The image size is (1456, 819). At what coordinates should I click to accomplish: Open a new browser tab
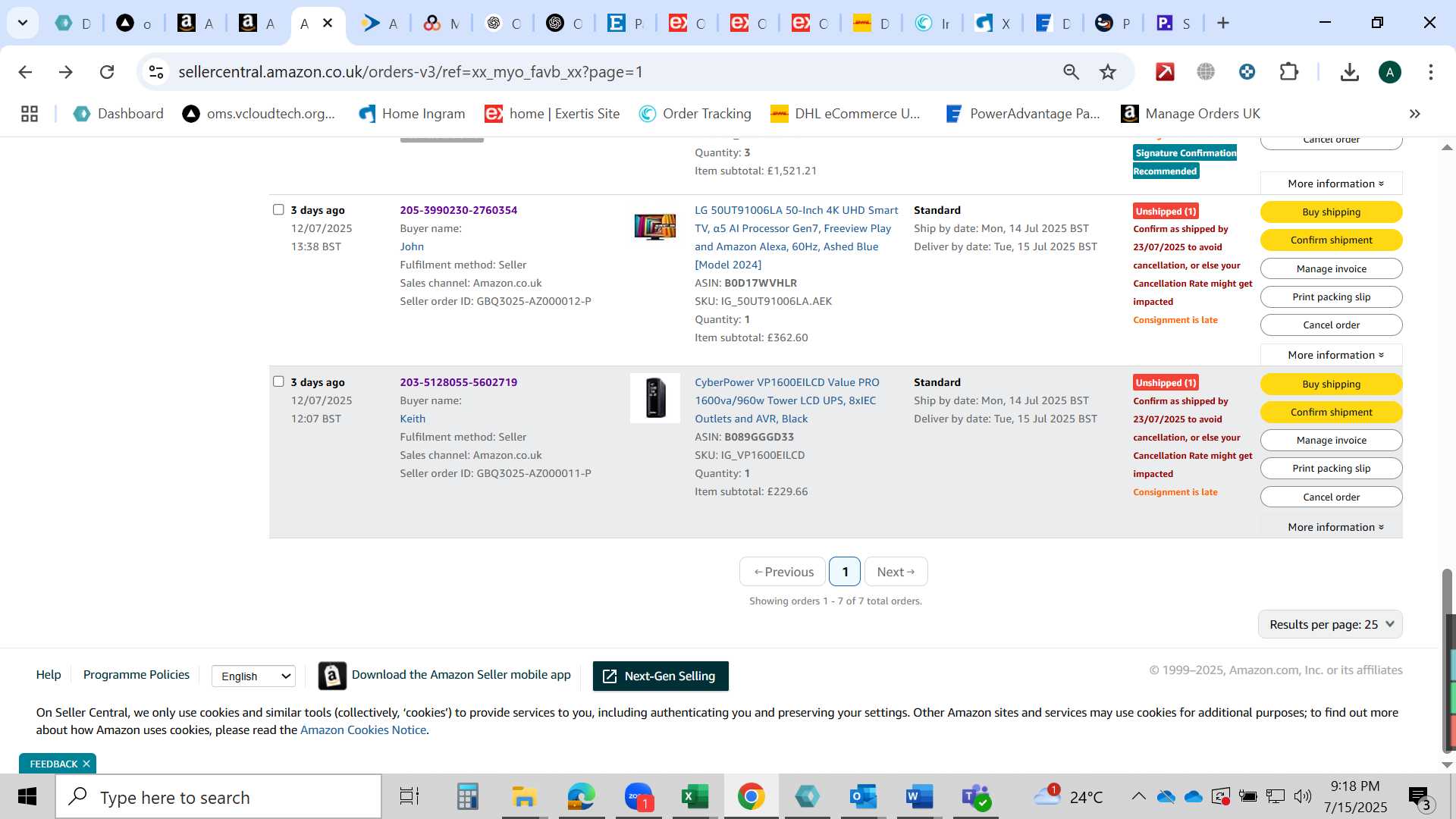click(1222, 24)
